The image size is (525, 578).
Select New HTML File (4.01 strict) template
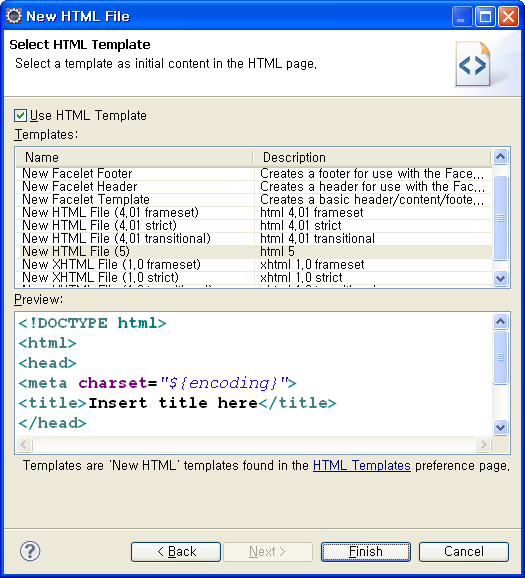[x=254, y=225]
